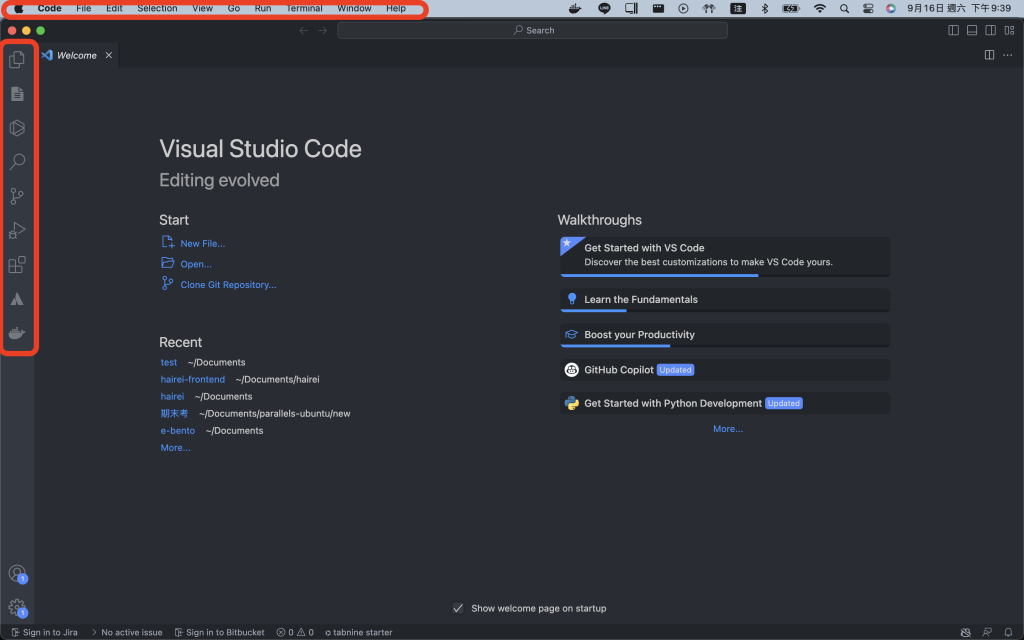Click Copilot status icon in status bar

965,632
